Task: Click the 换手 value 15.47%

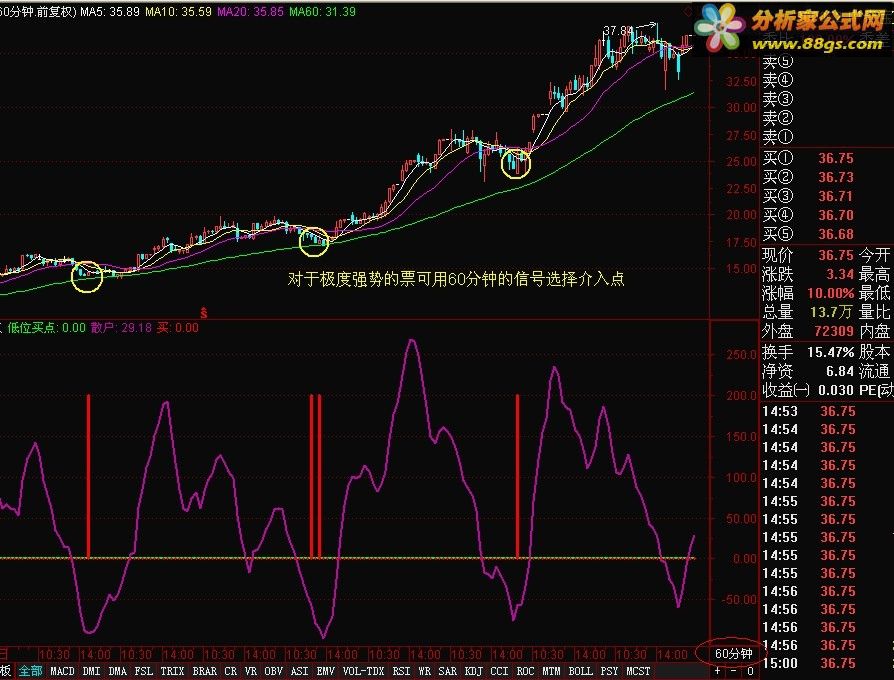Action: coord(831,352)
